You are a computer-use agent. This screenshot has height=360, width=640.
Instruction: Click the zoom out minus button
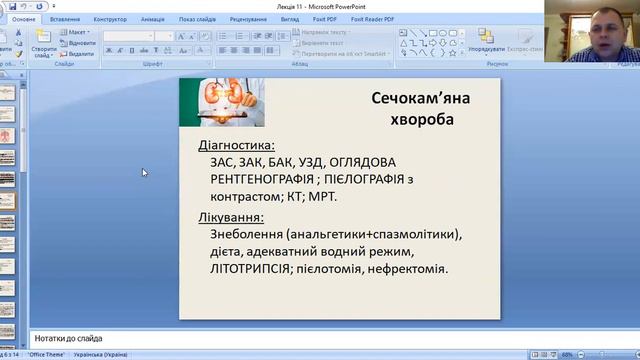tap(581, 355)
